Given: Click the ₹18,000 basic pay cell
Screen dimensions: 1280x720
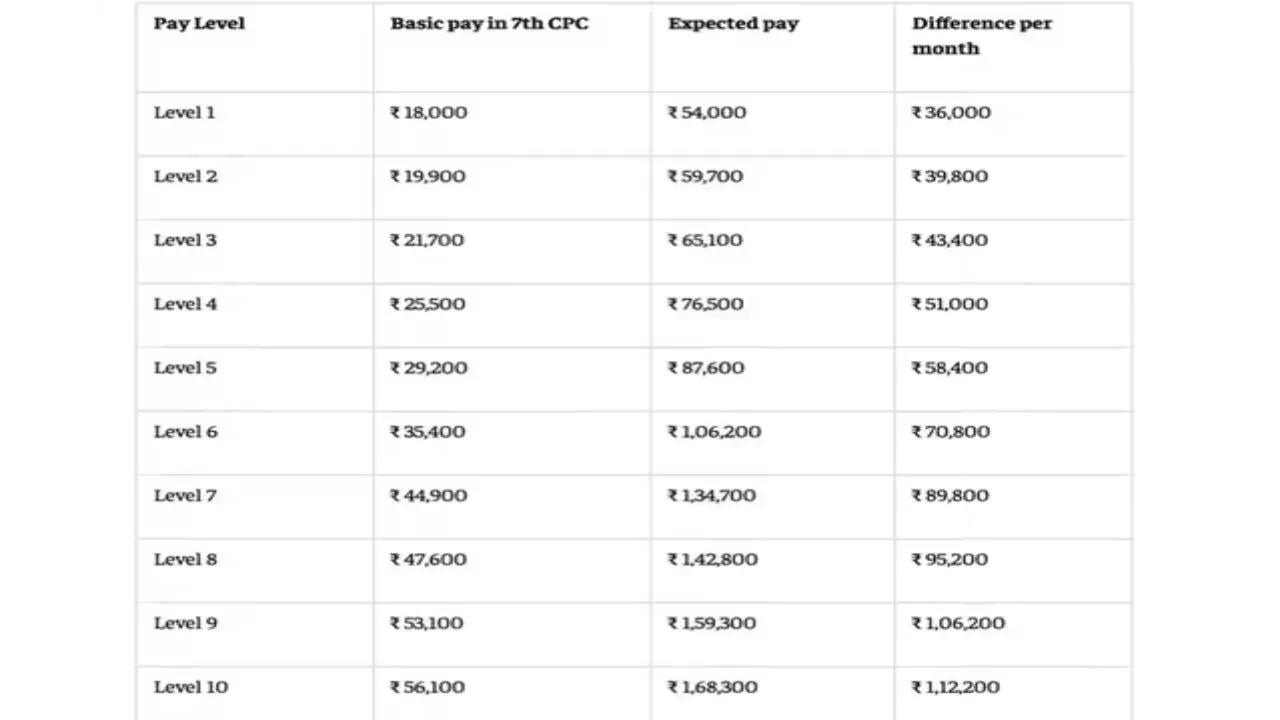Looking at the screenshot, I should [x=428, y=113].
